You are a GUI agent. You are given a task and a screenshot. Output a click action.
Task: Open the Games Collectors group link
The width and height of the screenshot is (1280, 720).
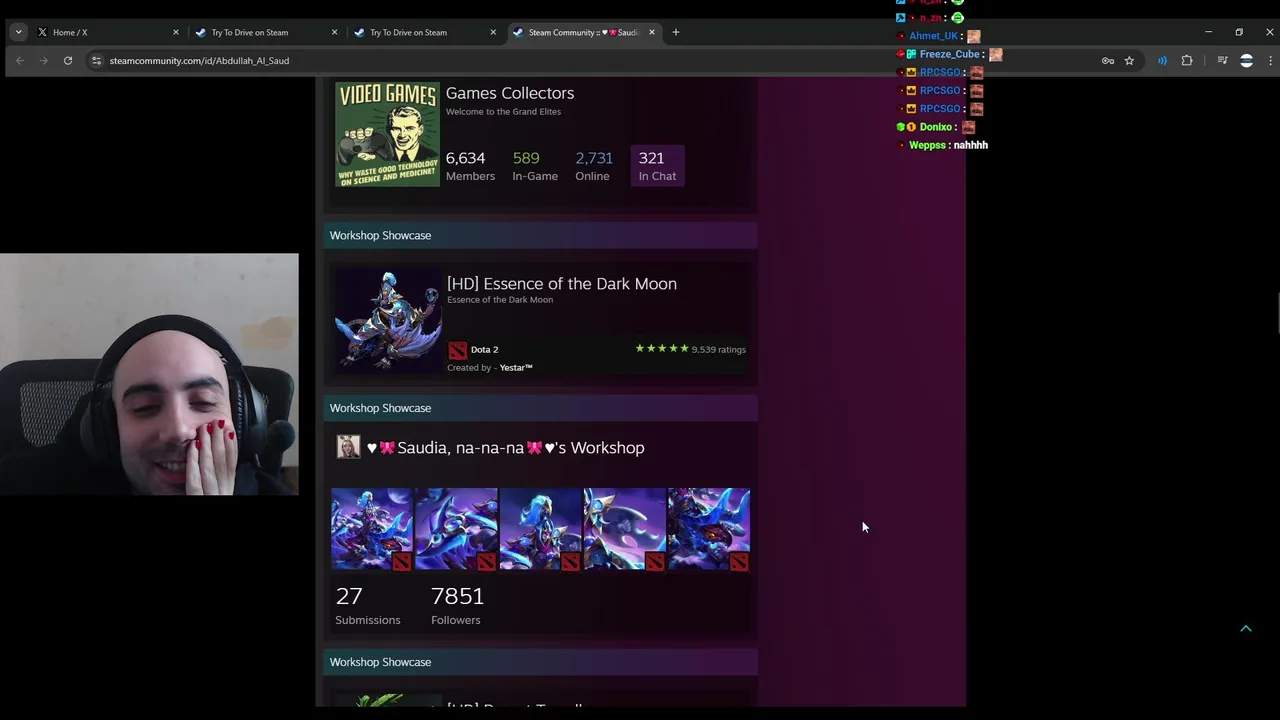pyautogui.click(x=509, y=93)
